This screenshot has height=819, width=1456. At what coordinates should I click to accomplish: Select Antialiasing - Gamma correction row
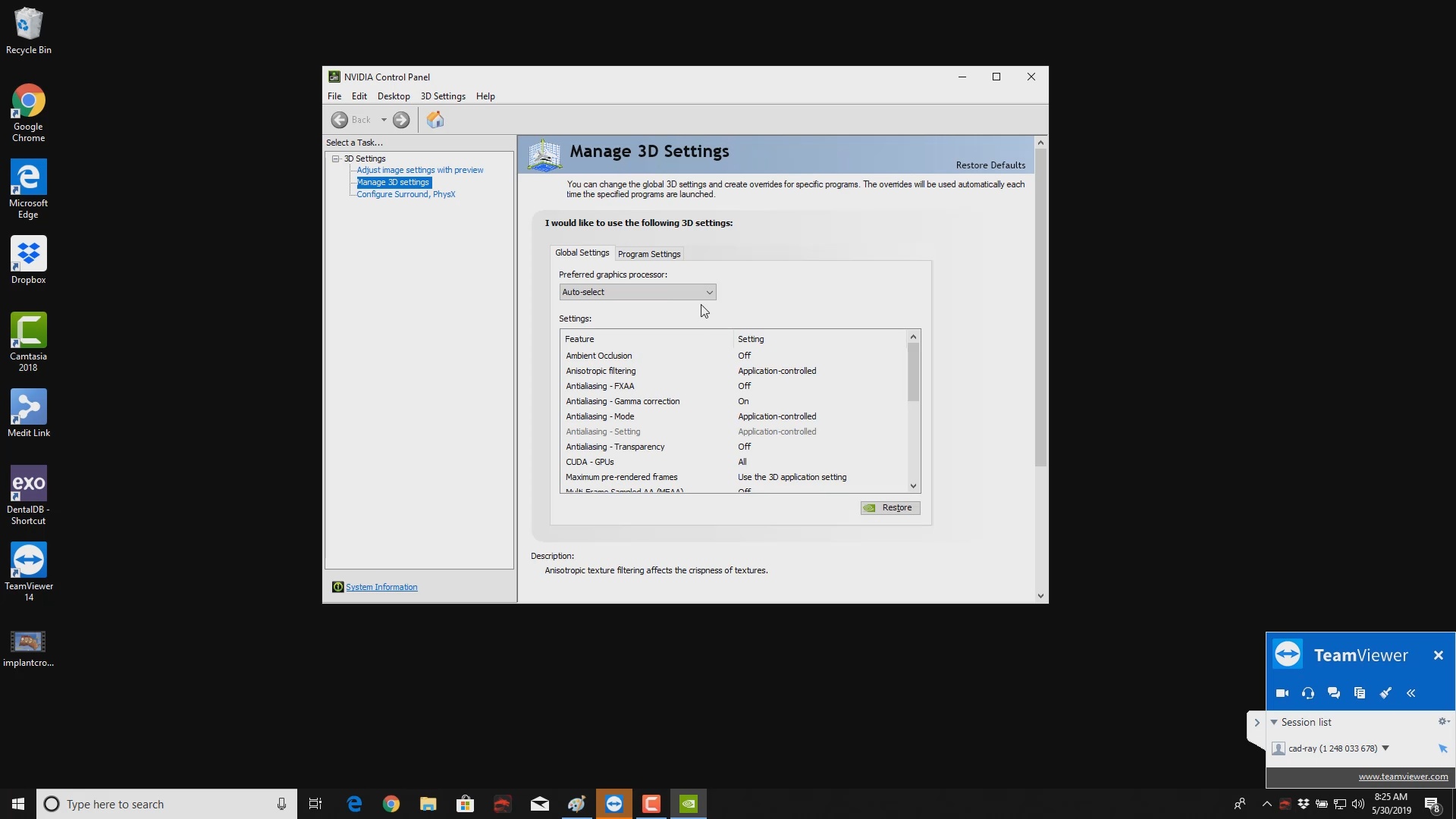coord(734,401)
